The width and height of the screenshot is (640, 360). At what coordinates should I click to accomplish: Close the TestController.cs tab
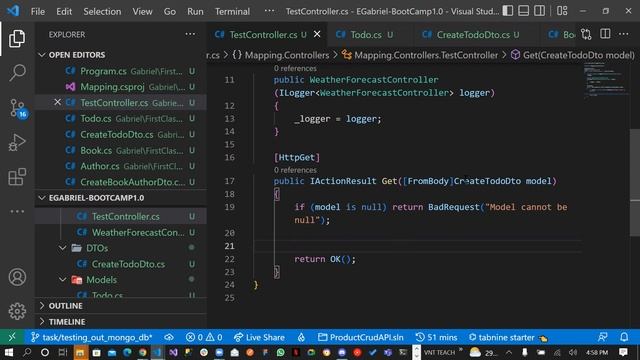click(317, 34)
